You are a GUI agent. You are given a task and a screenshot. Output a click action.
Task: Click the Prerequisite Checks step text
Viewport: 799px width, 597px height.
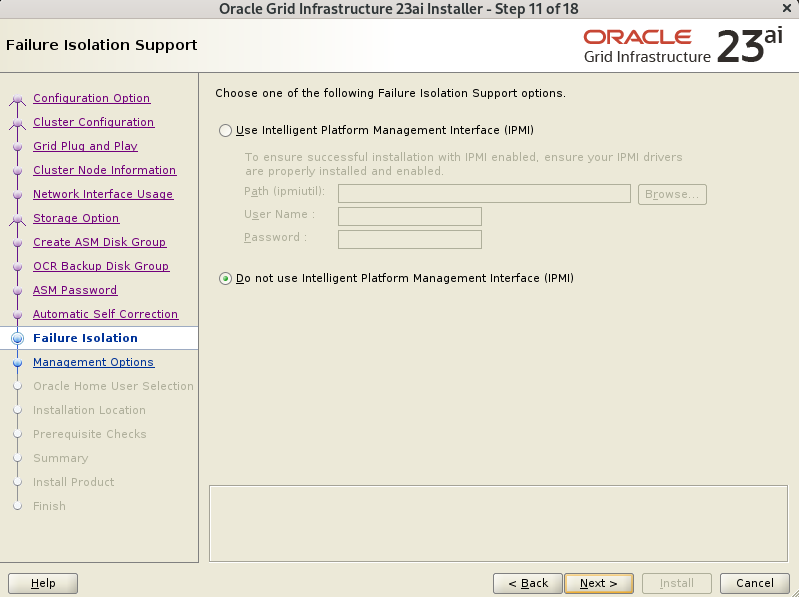tap(90, 433)
